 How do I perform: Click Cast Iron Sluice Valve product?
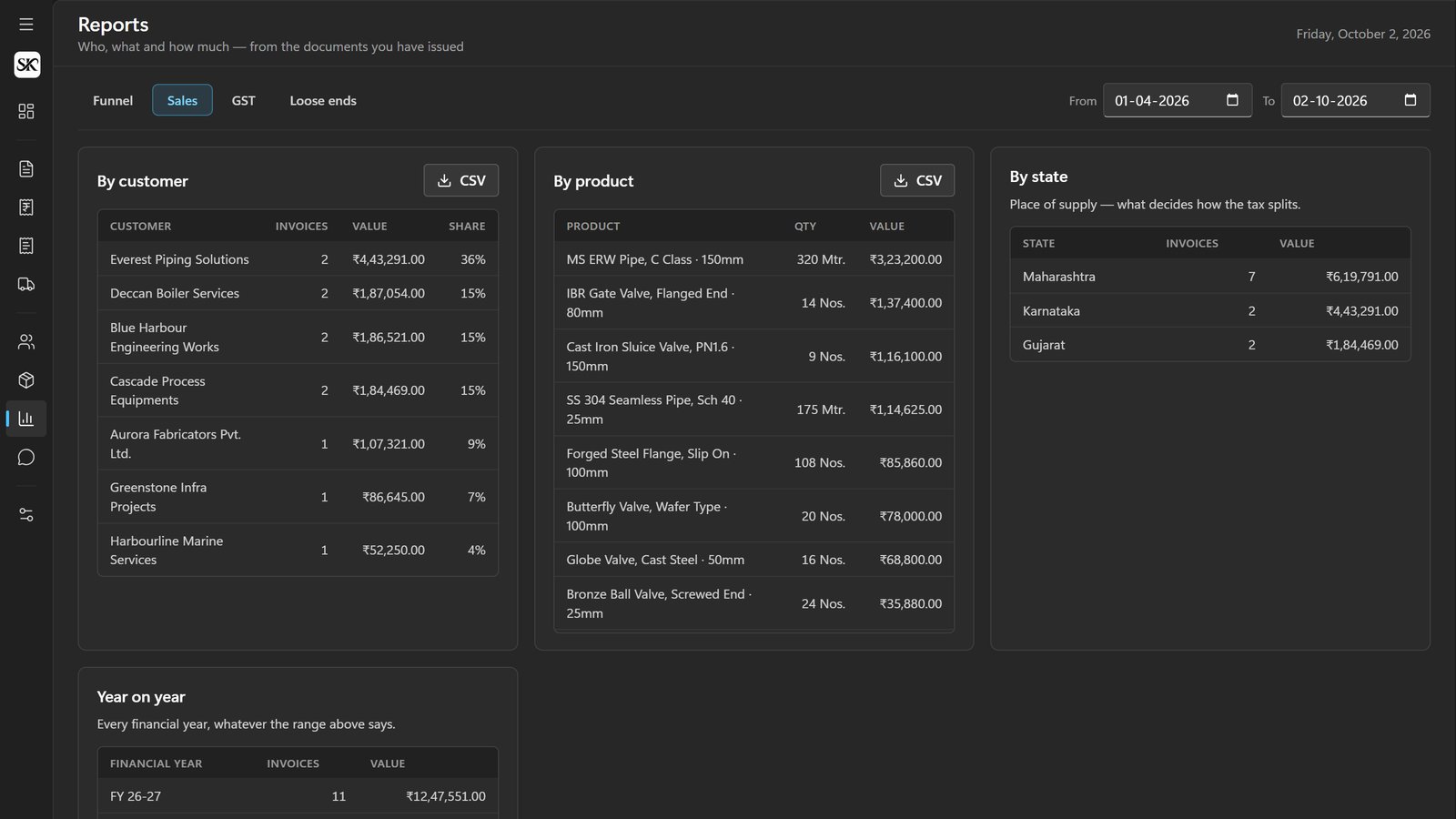(x=650, y=356)
